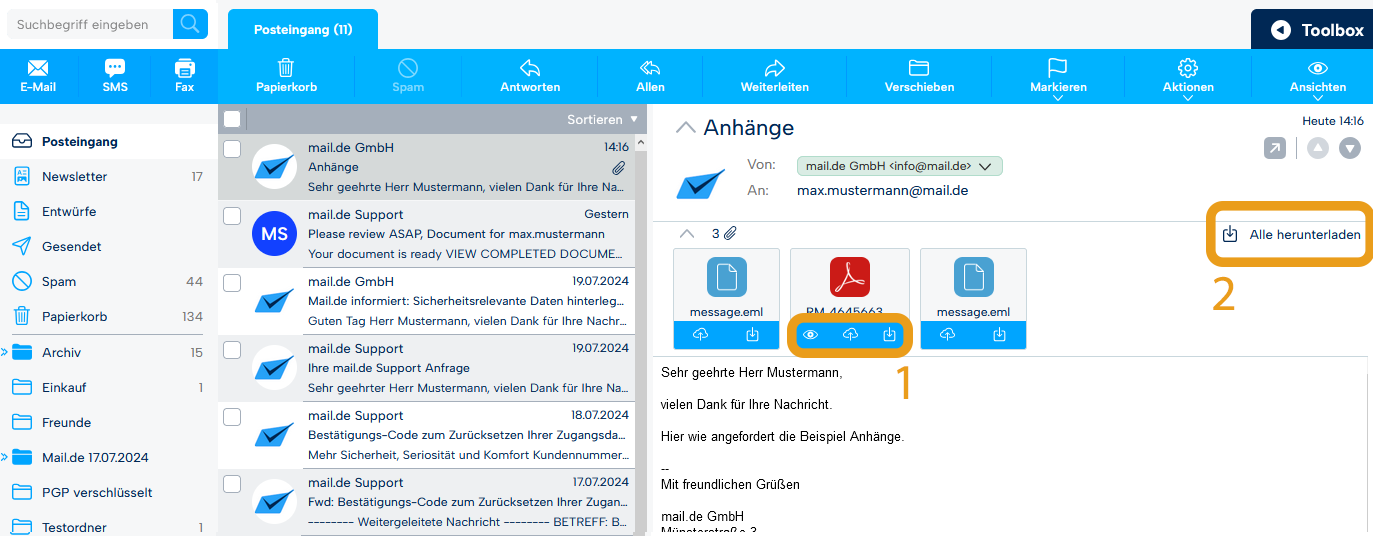
Task: Tick checkbox for 18.07.2024 Bestätigungs-Code email
Action: point(232,417)
